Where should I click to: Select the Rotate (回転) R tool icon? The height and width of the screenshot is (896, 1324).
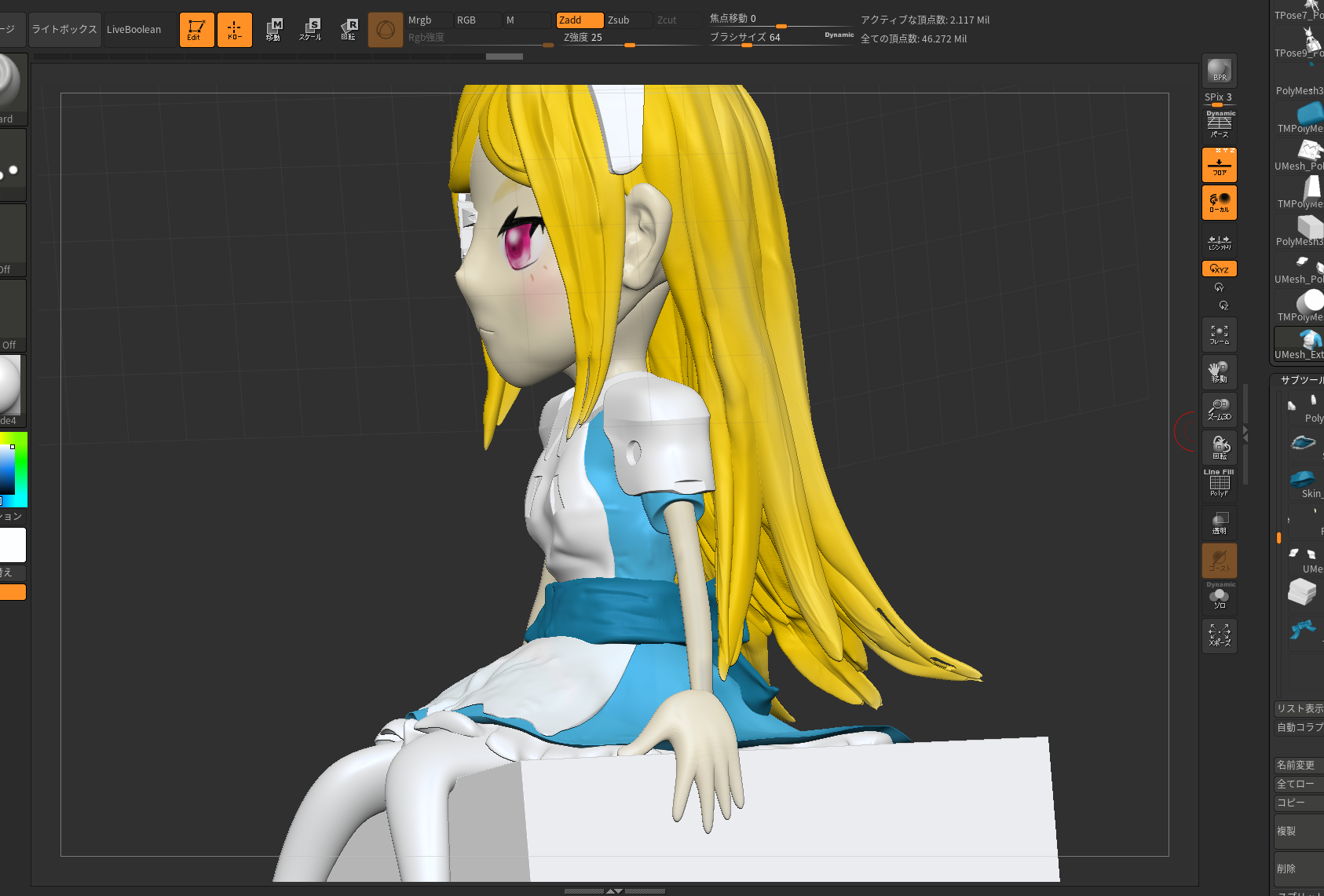coord(348,30)
